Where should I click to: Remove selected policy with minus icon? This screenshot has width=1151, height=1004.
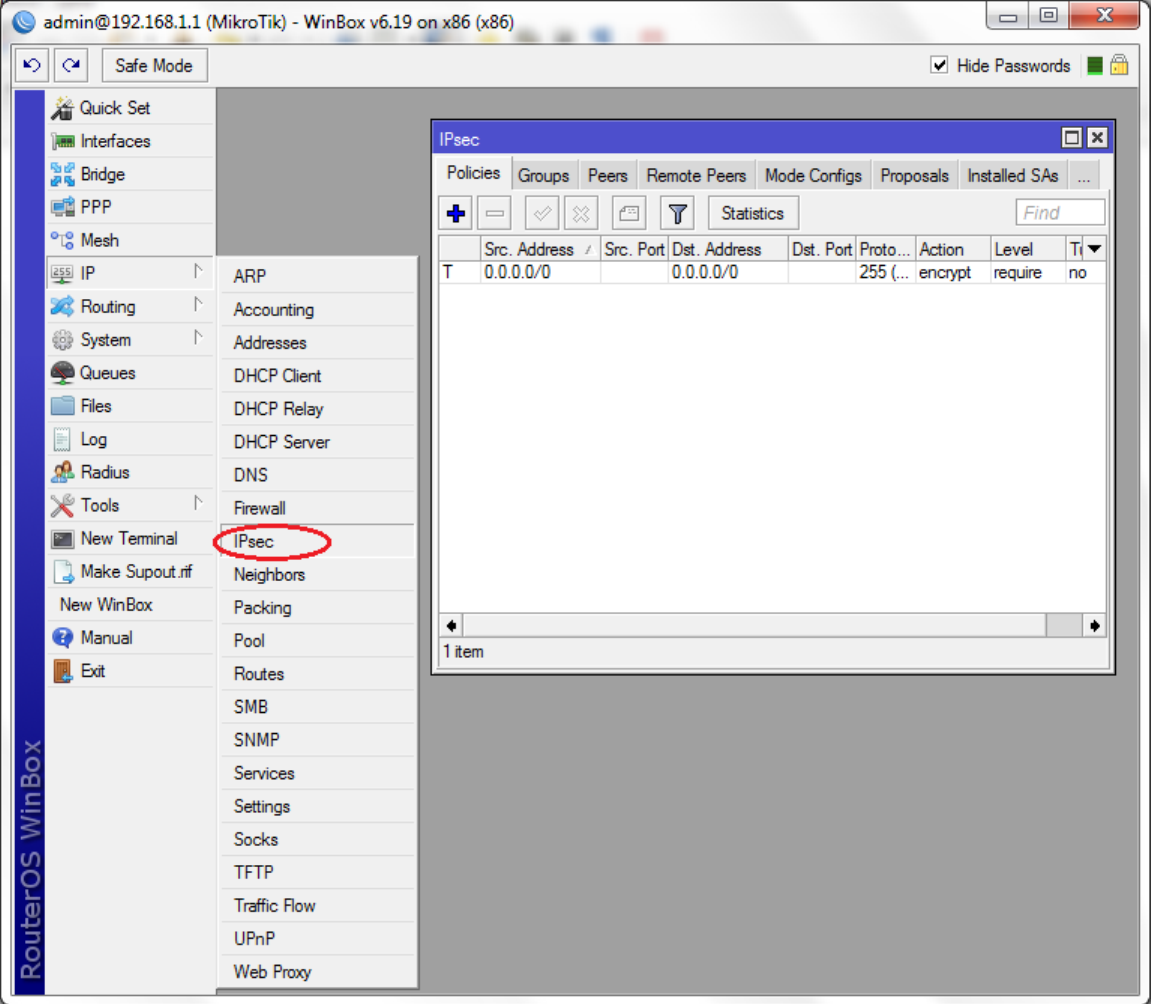point(495,214)
